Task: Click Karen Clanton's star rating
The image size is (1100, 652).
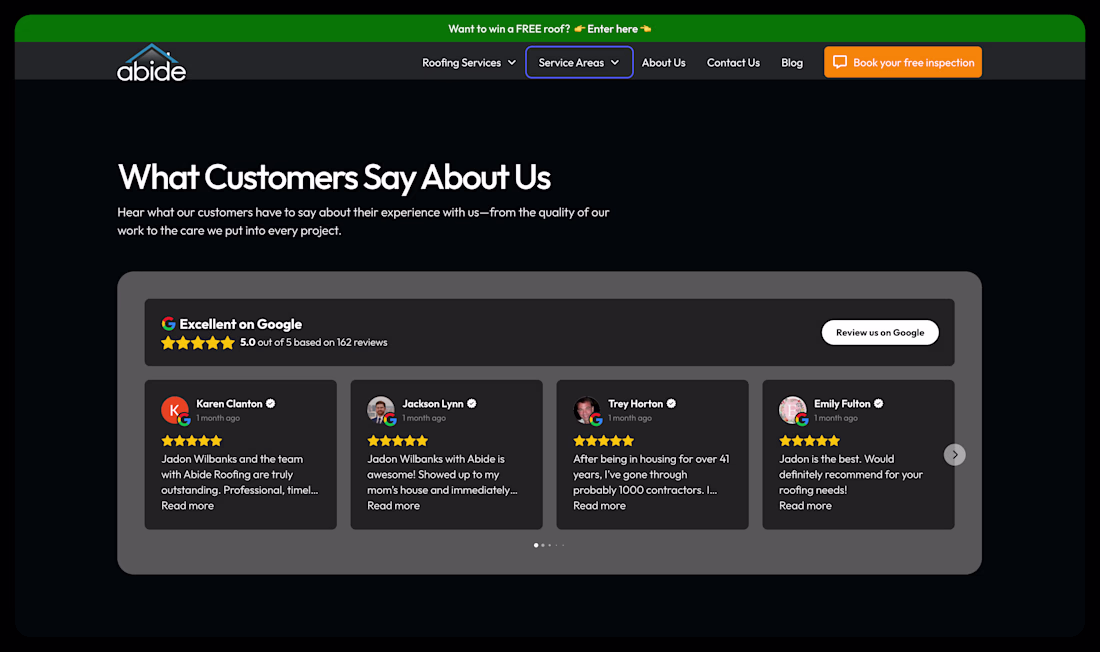Action: tap(192, 441)
